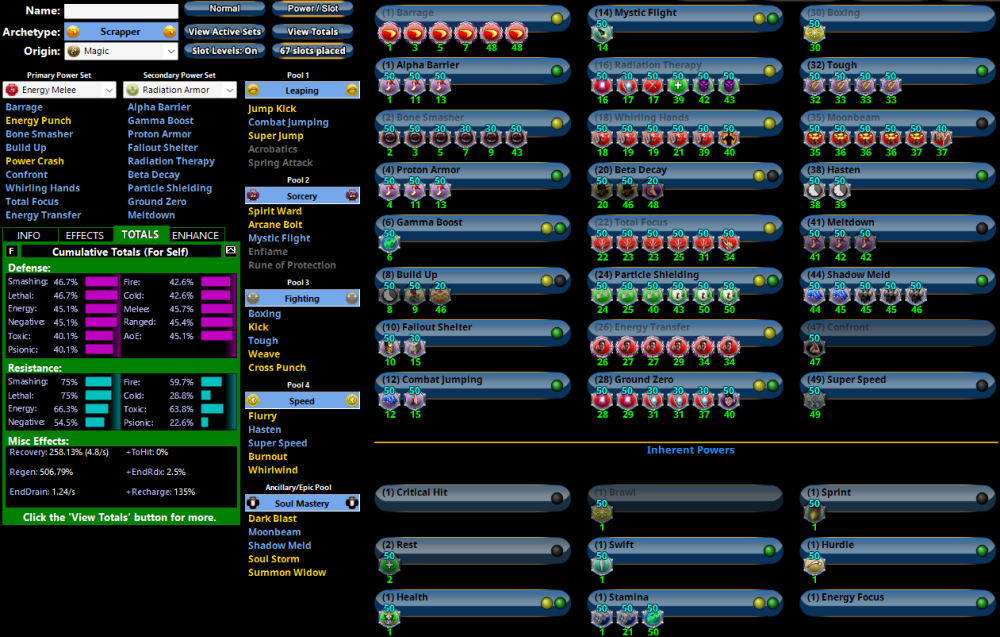Click the 'F' icon beside Cumulative Totals
The image size is (1000, 637).
coord(11,251)
